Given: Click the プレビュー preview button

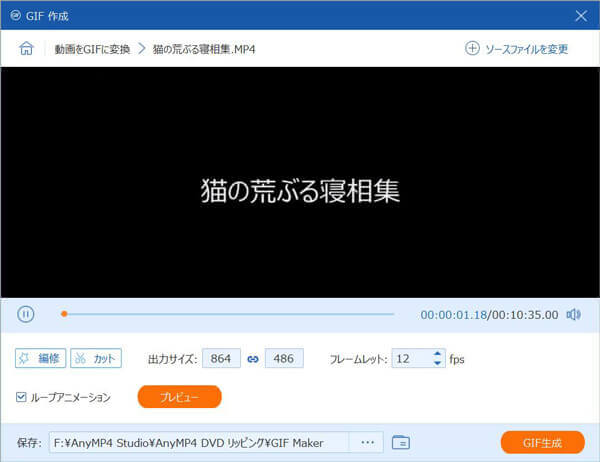Looking at the screenshot, I should 179,397.
